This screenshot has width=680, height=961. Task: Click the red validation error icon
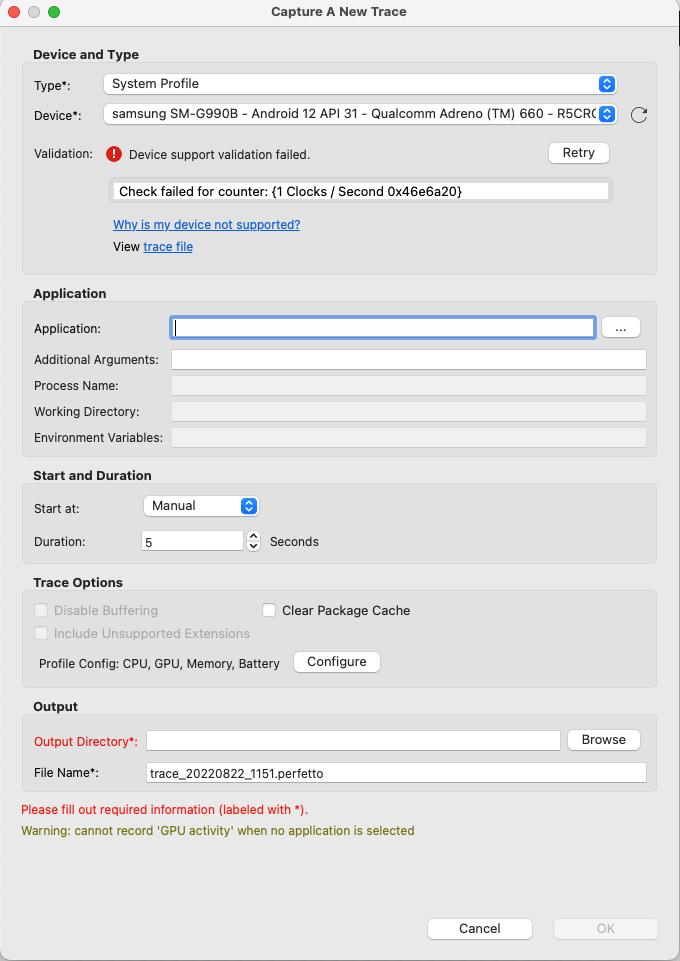[x=109, y=154]
